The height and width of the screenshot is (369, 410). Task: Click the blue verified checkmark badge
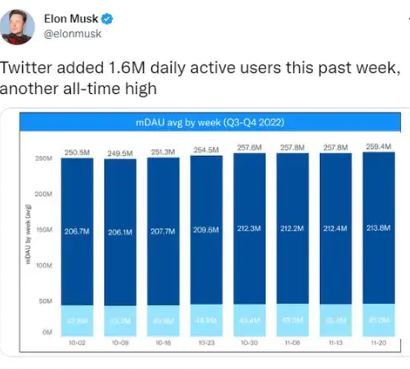pyautogui.click(x=107, y=19)
